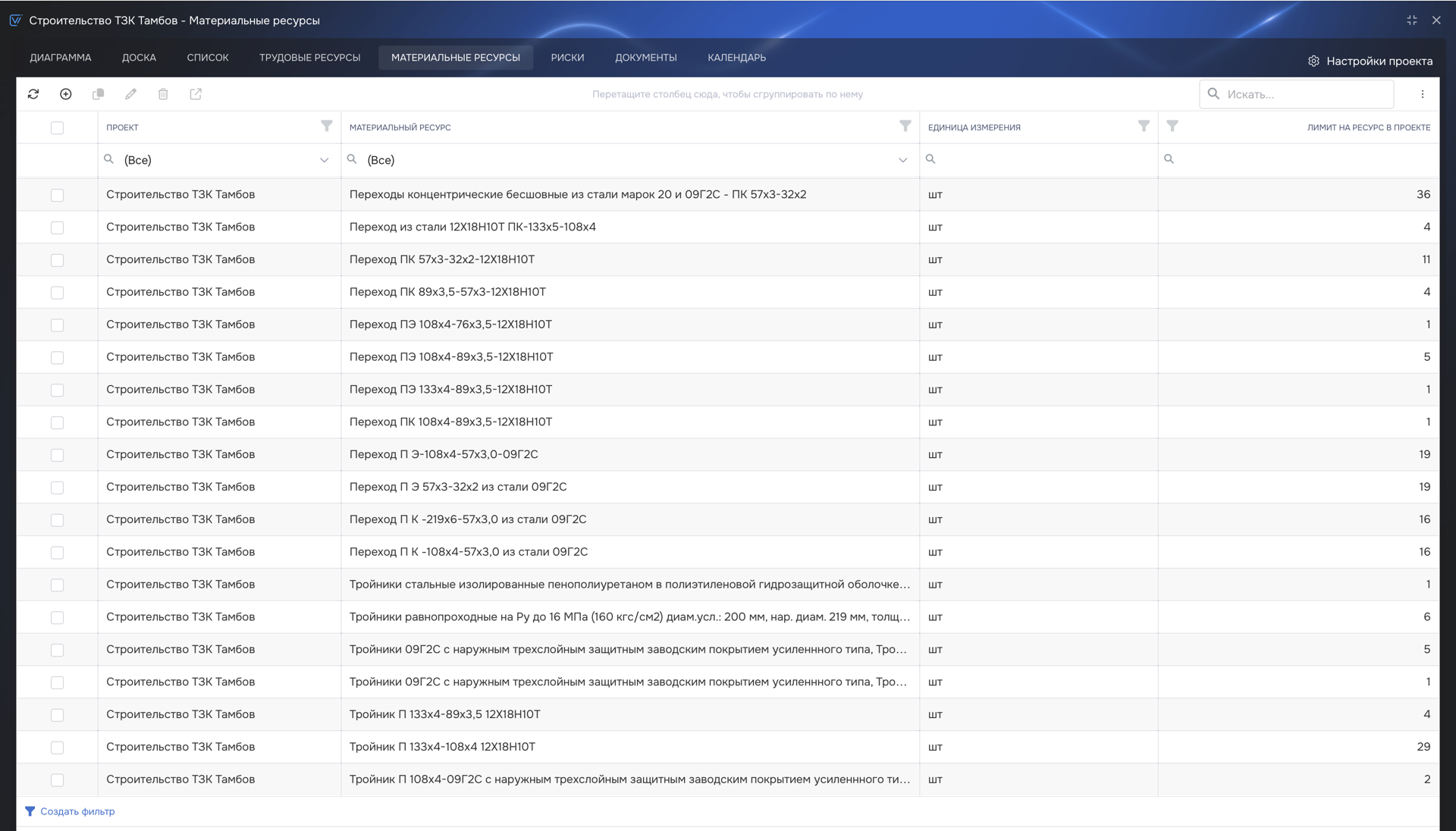Check the row Переход ПК 57х3-32х2-12Х18Н10Т

58,260
